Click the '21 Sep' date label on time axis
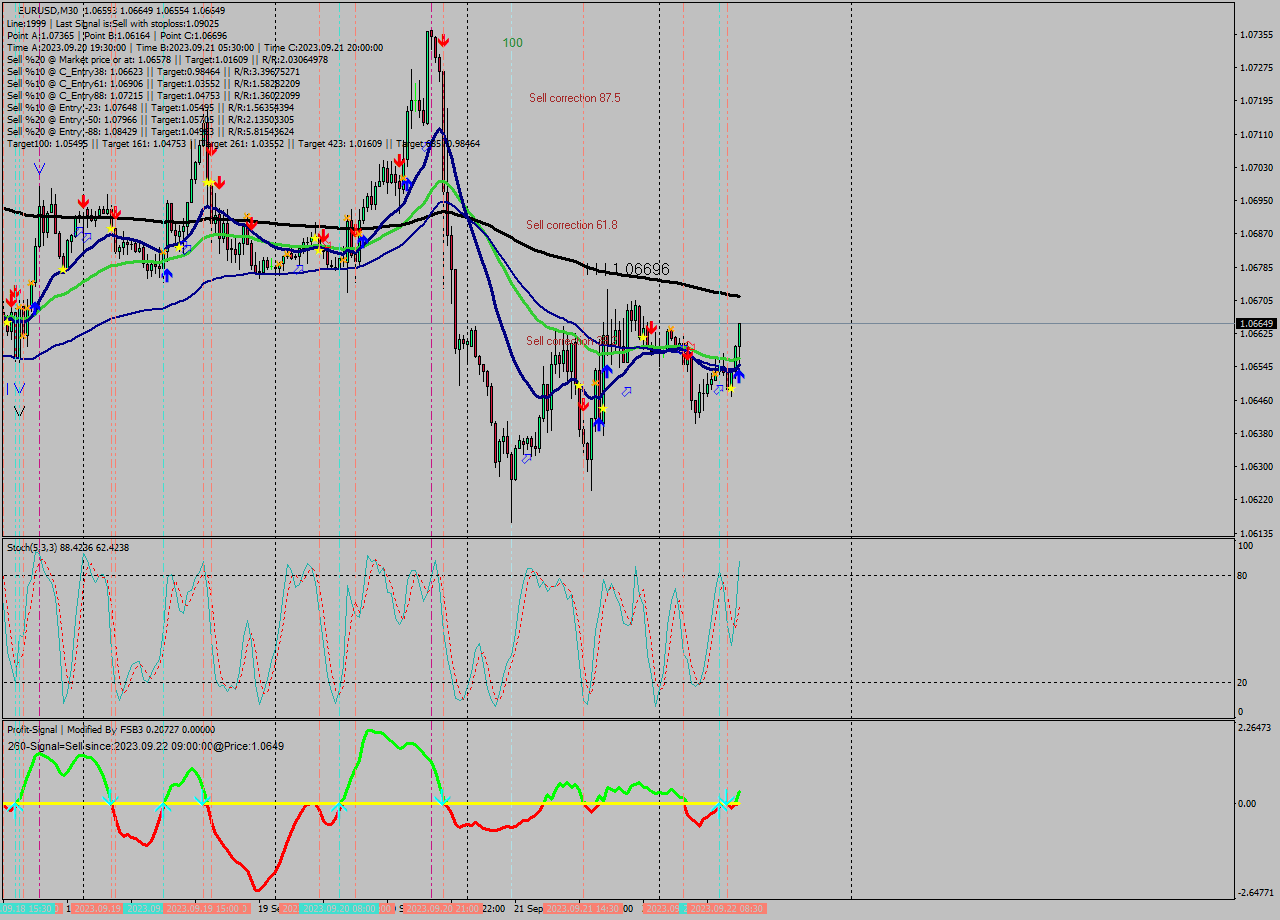 click(x=529, y=908)
